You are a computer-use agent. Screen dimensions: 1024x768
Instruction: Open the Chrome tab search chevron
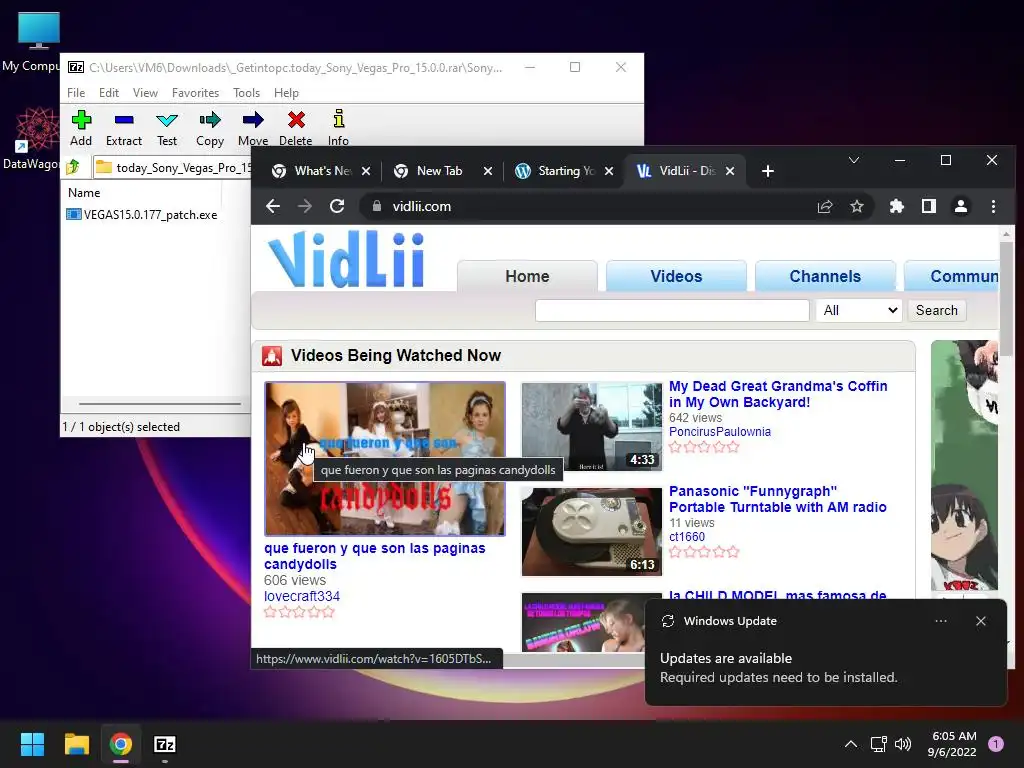point(854,161)
